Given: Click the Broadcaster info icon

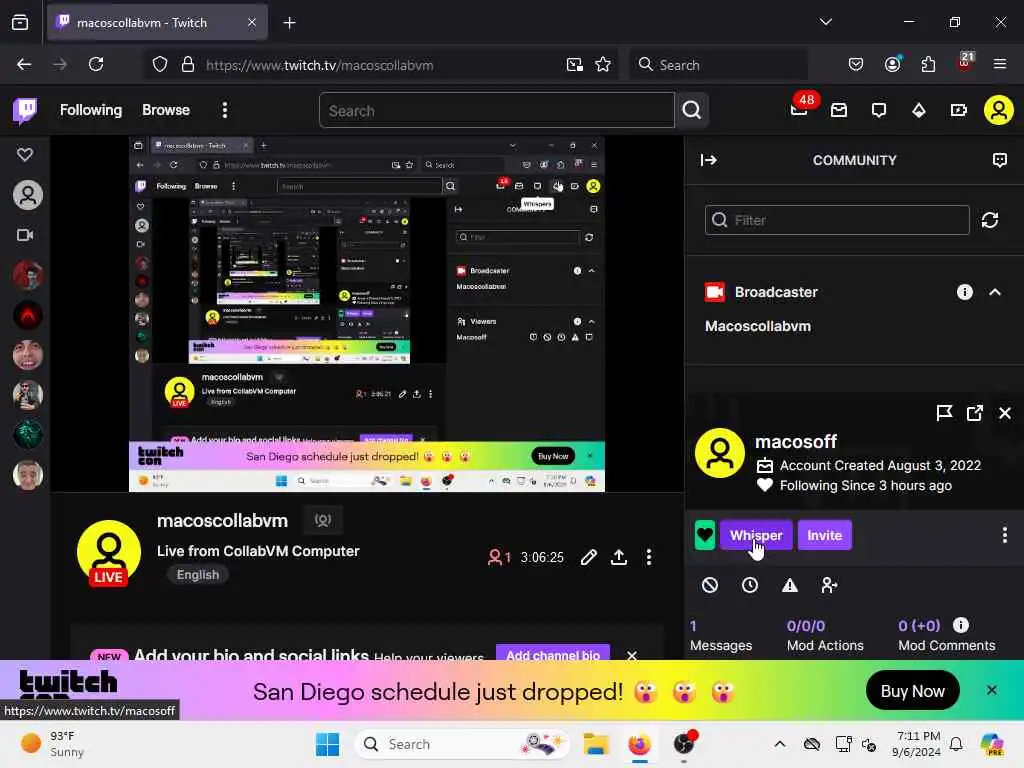Looking at the screenshot, I should tap(965, 292).
